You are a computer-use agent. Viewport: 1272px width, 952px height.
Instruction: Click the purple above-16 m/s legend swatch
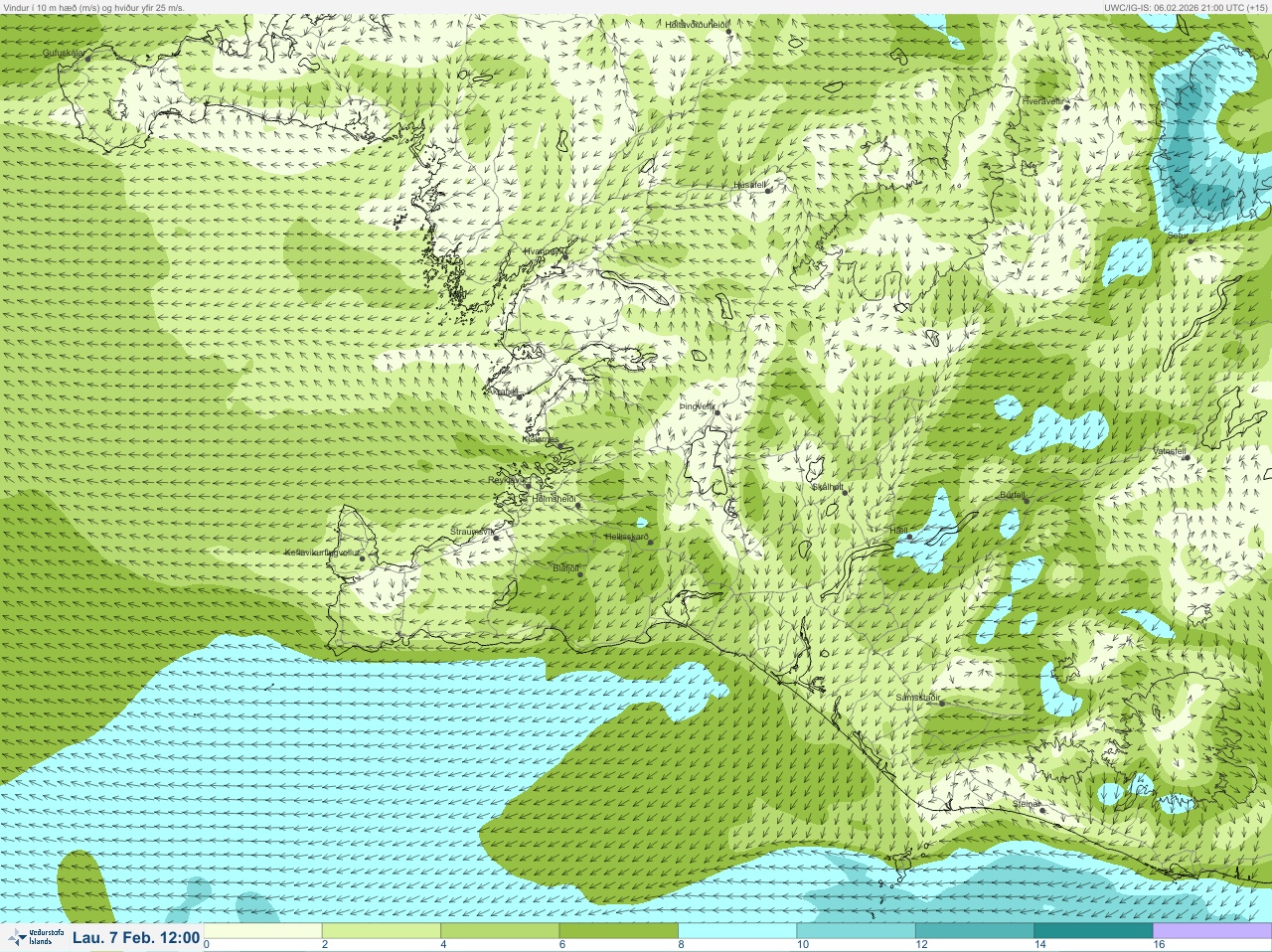click(x=1212, y=931)
